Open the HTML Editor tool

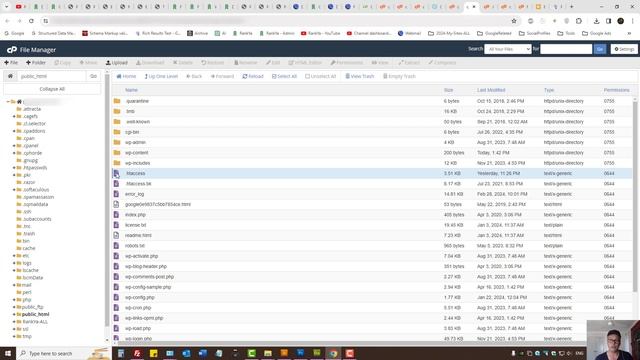305,63
